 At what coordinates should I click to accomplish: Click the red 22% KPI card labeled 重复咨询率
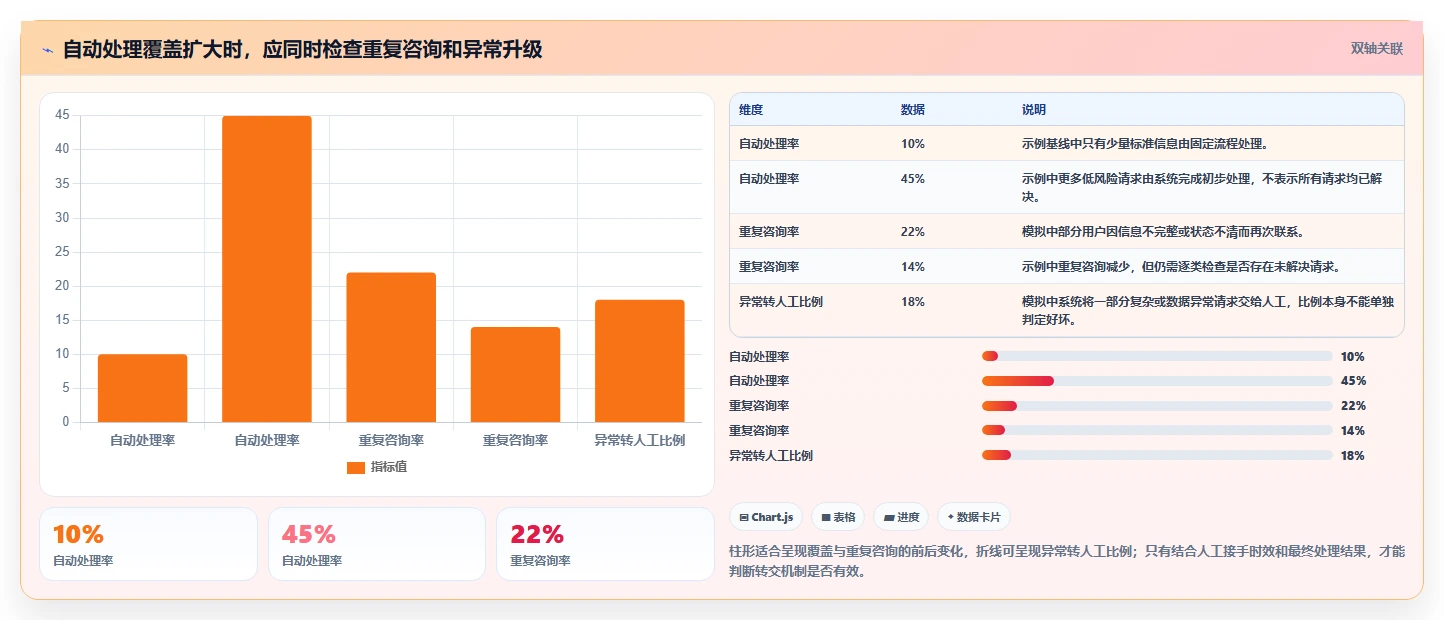(605, 544)
